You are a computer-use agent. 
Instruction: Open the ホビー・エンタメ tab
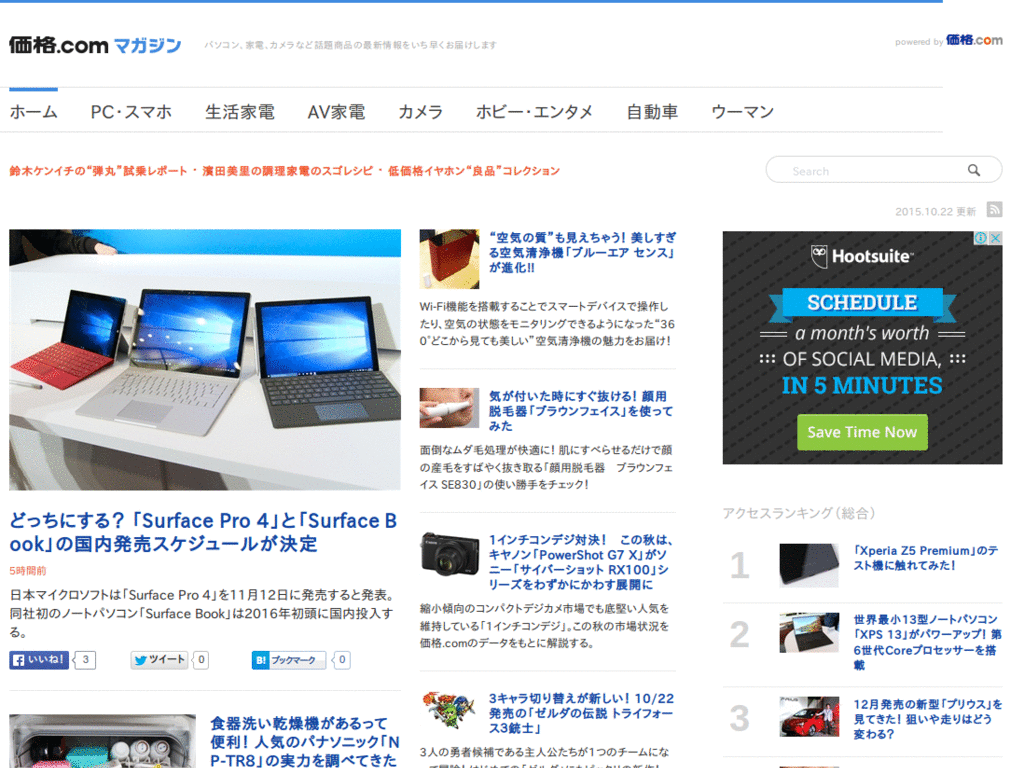tap(534, 112)
